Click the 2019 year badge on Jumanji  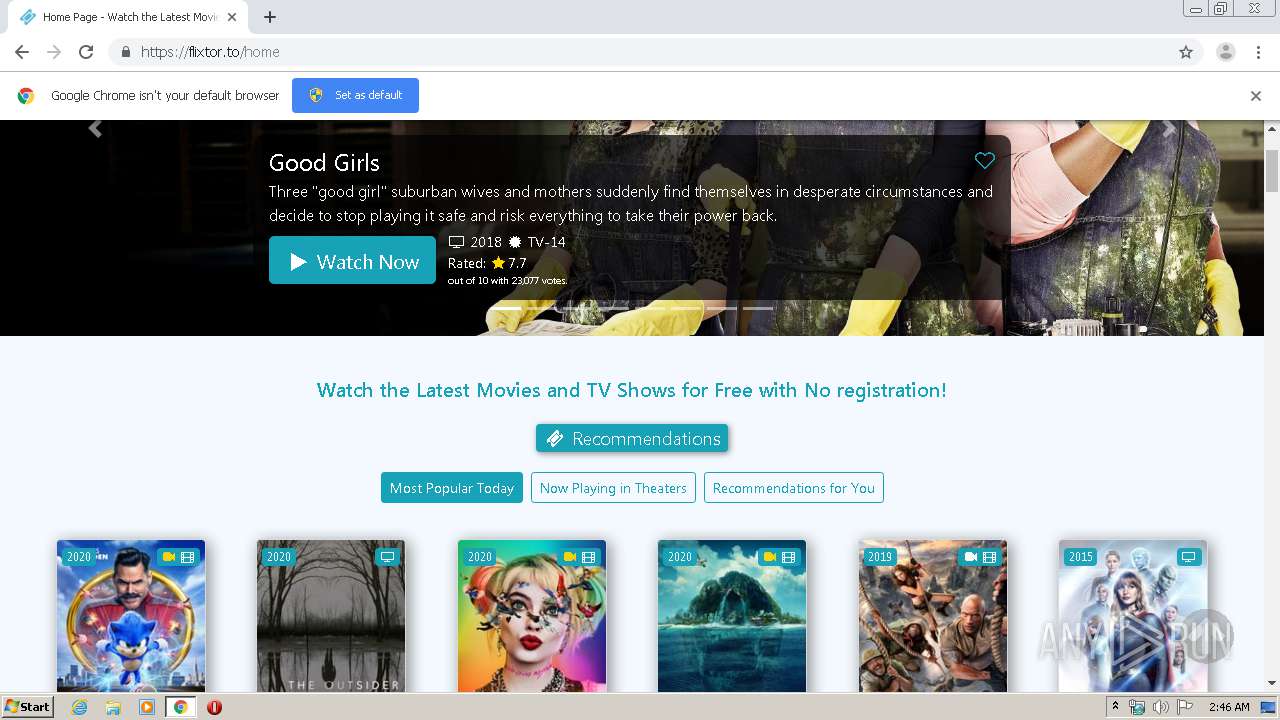click(x=880, y=557)
